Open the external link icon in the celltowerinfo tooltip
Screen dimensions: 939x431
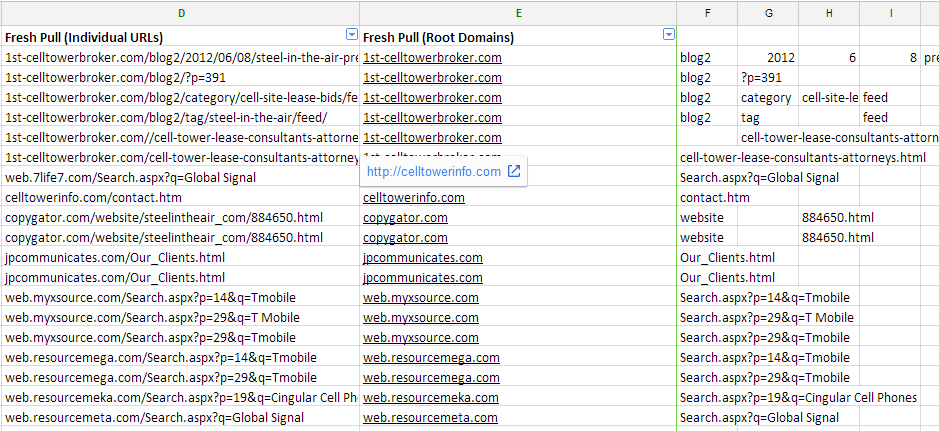(x=514, y=171)
